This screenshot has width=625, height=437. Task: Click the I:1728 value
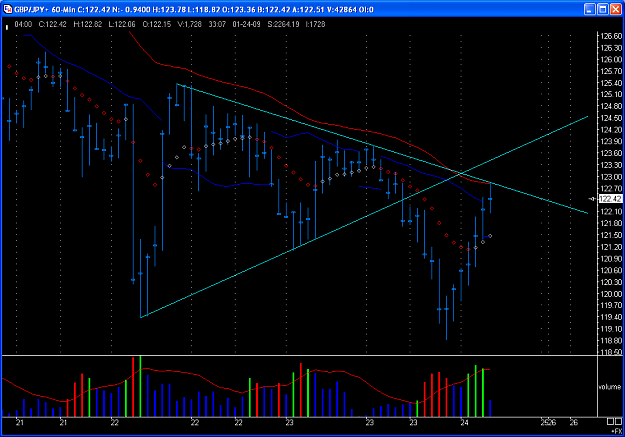315,24
